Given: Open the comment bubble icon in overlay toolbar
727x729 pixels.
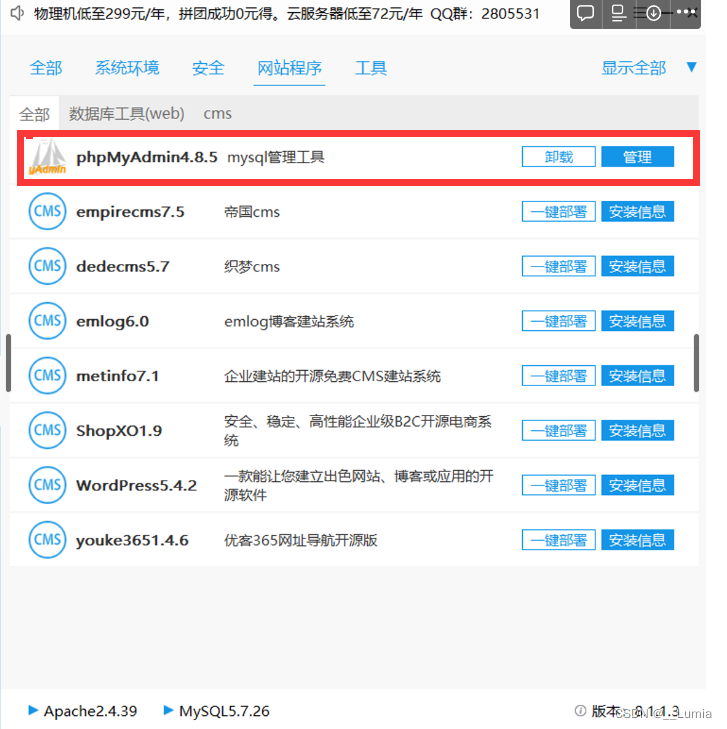Looking at the screenshot, I should [x=585, y=13].
